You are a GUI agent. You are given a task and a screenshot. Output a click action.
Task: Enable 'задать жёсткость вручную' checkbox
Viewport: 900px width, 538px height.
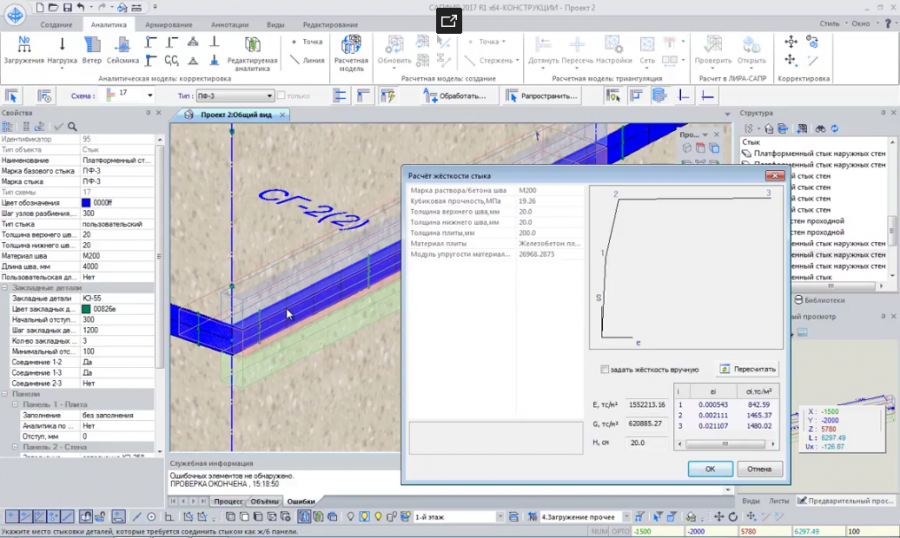tap(604, 369)
